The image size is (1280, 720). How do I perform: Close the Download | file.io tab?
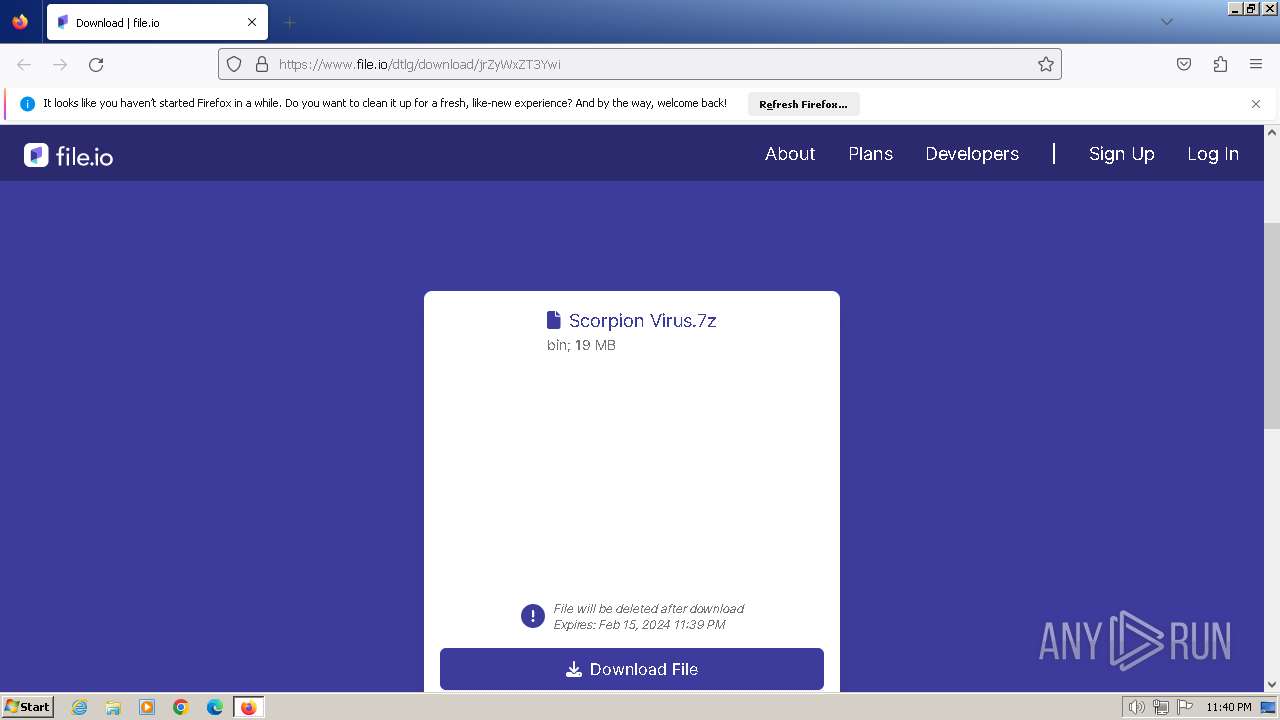(x=252, y=22)
